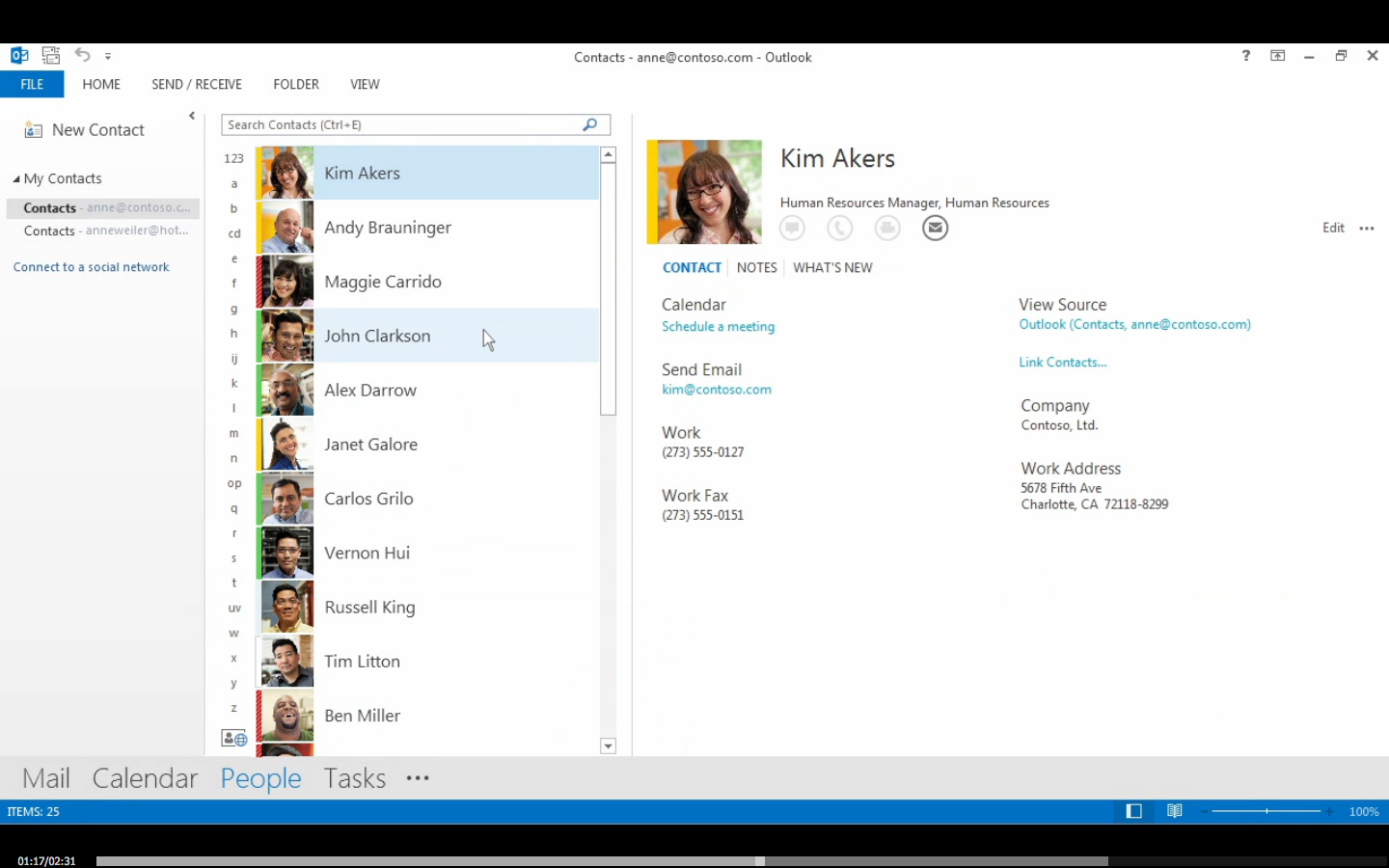The width and height of the screenshot is (1389, 868).
Task: Click the contact list scroll up arrow
Action: tap(608, 154)
